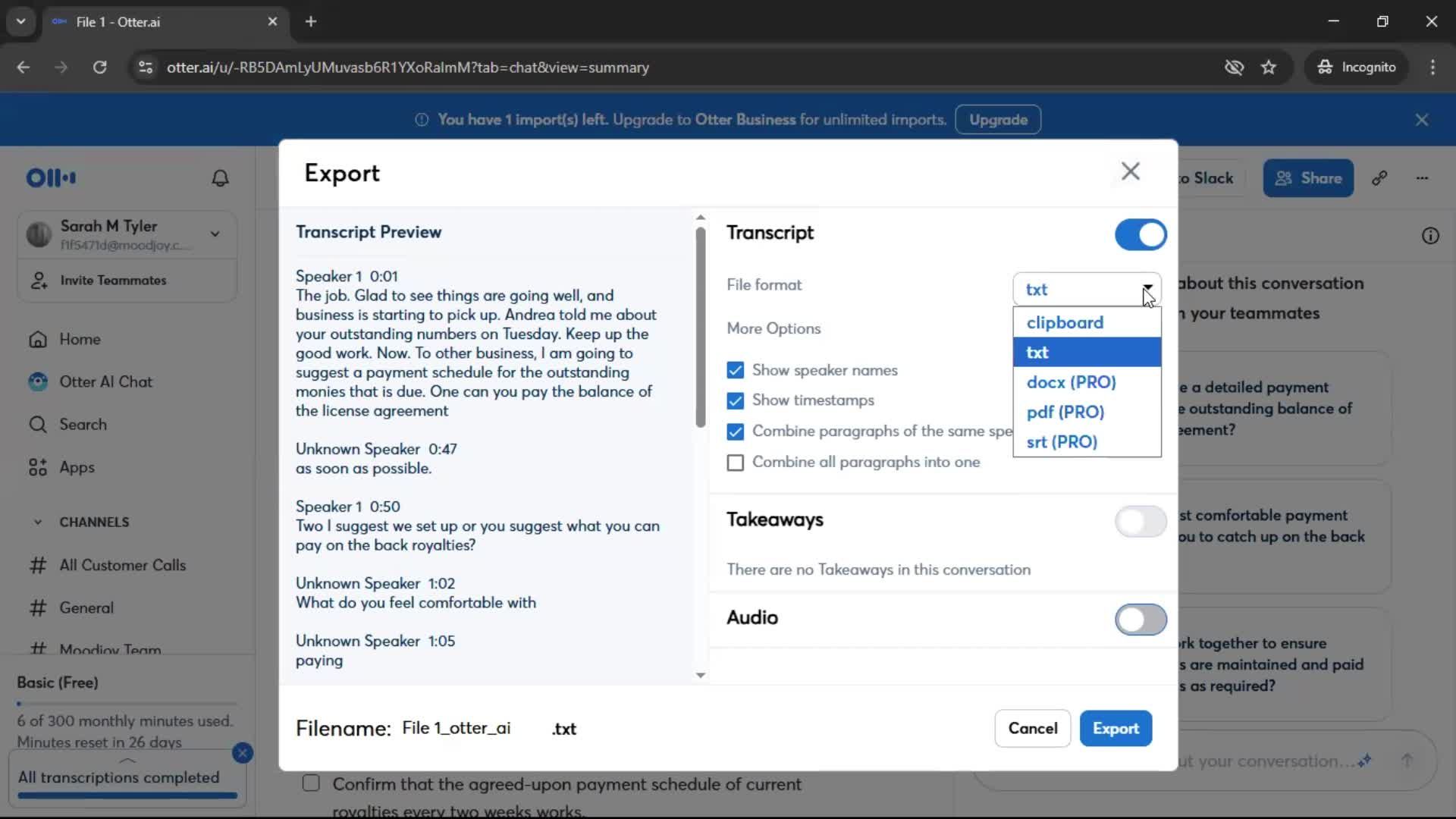Image resolution: width=1456 pixels, height=819 pixels.
Task: Select clipboard from file format list
Action: click(x=1087, y=322)
